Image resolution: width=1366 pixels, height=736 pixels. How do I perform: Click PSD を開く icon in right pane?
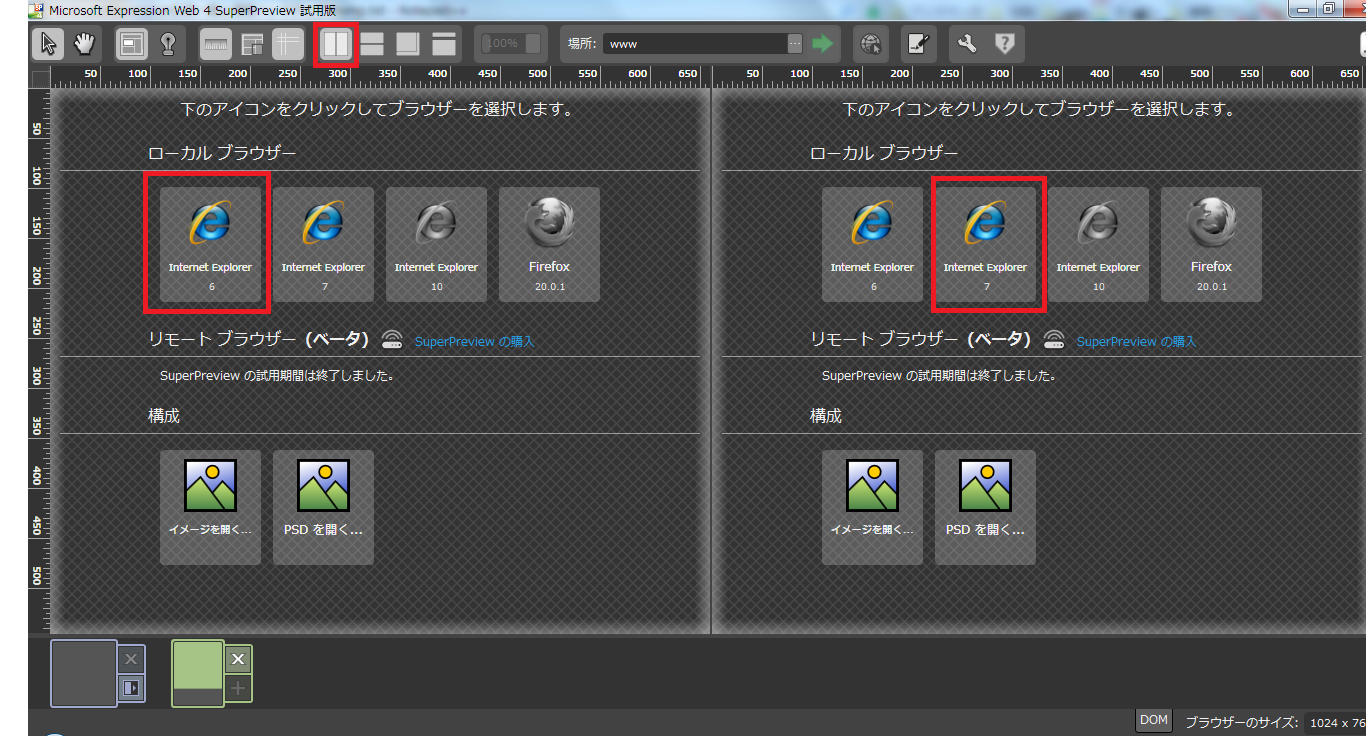985,507
